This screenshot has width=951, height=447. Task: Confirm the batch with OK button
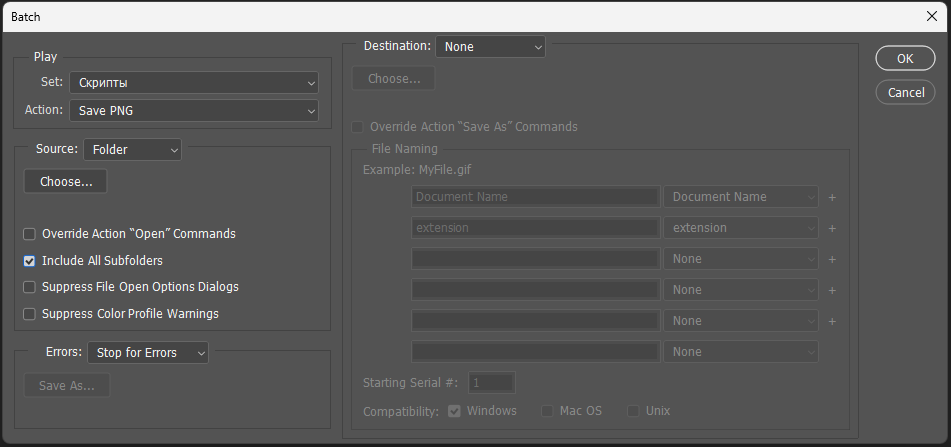(x=905, y=58)
